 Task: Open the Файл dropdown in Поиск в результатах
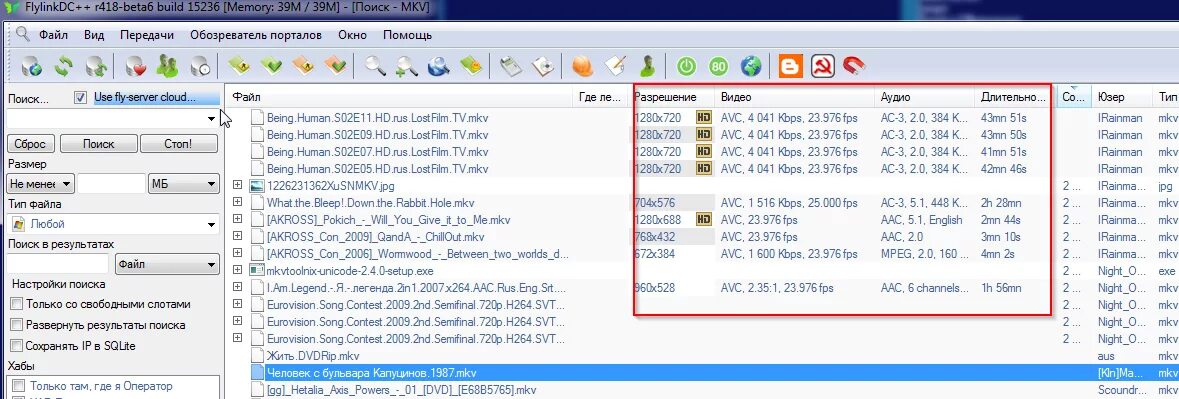[166, 264]
